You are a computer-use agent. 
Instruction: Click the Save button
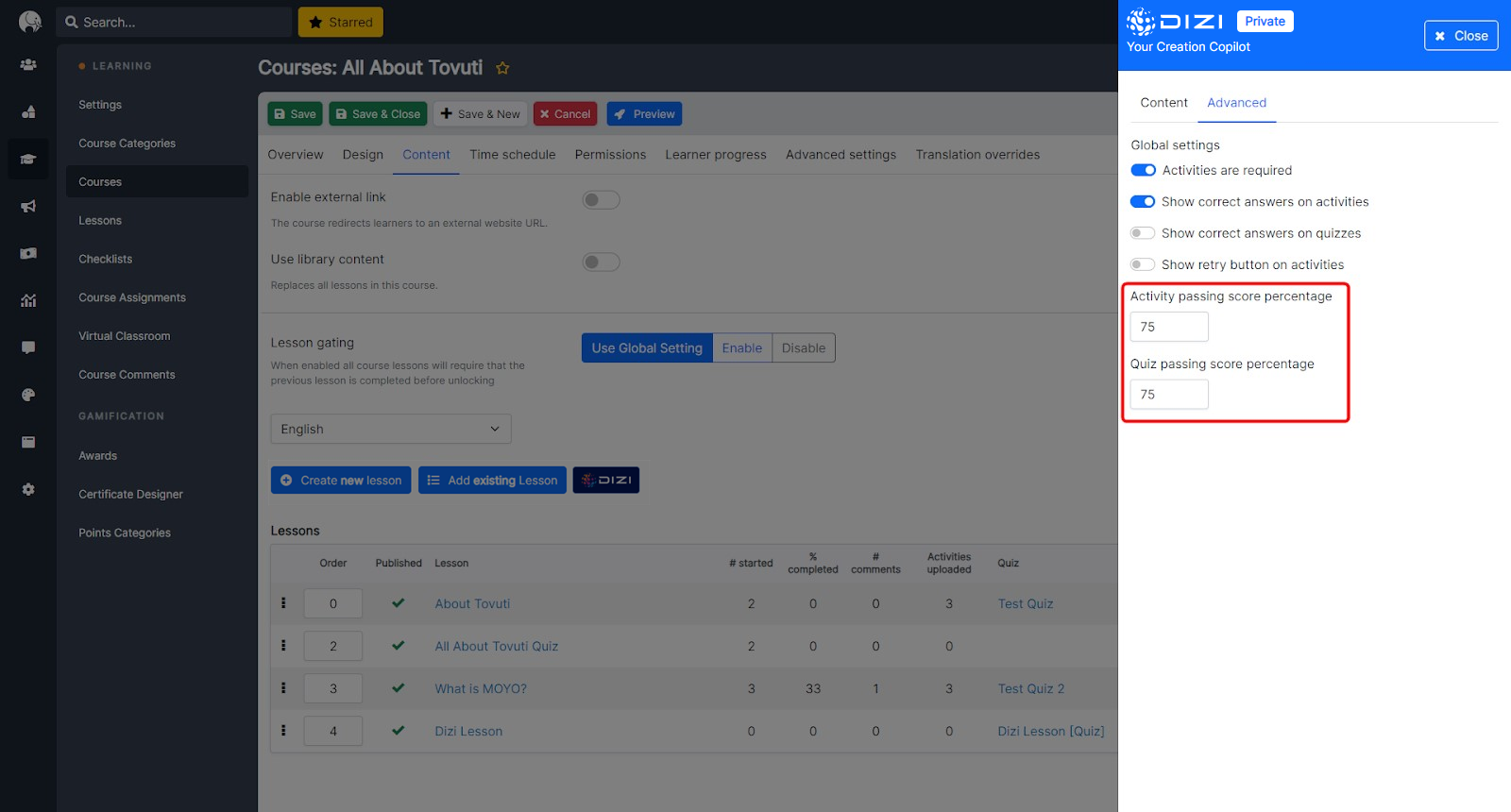click(295, 114)
